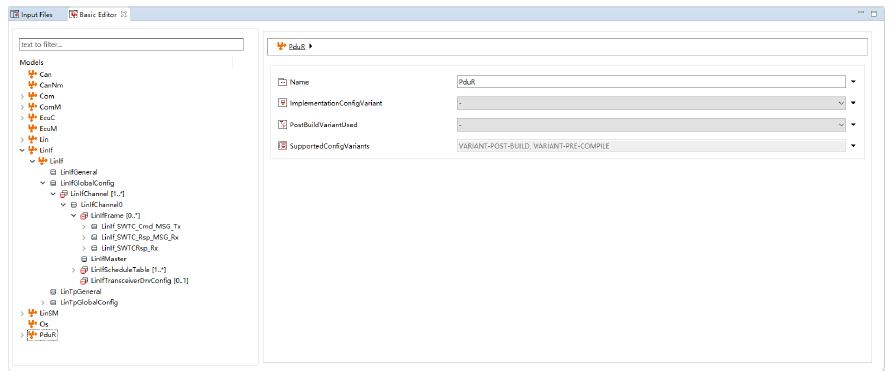Image resolution: width=896 pixels, height=373 pixels.
Task: Expand LinIf_SWTC_Cmd_MSG_Tx frame node
Action: (84, 226)
